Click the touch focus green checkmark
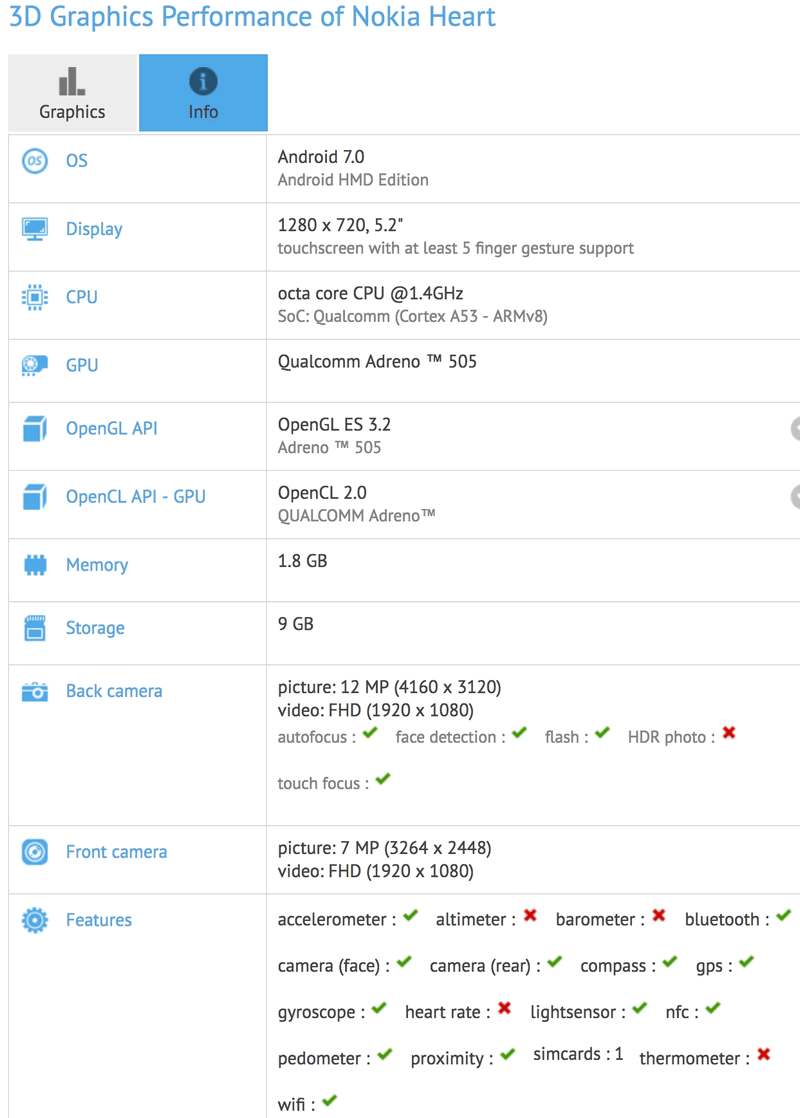The width and height of the screenshot is (800, 1118). (x=383, y=779)
